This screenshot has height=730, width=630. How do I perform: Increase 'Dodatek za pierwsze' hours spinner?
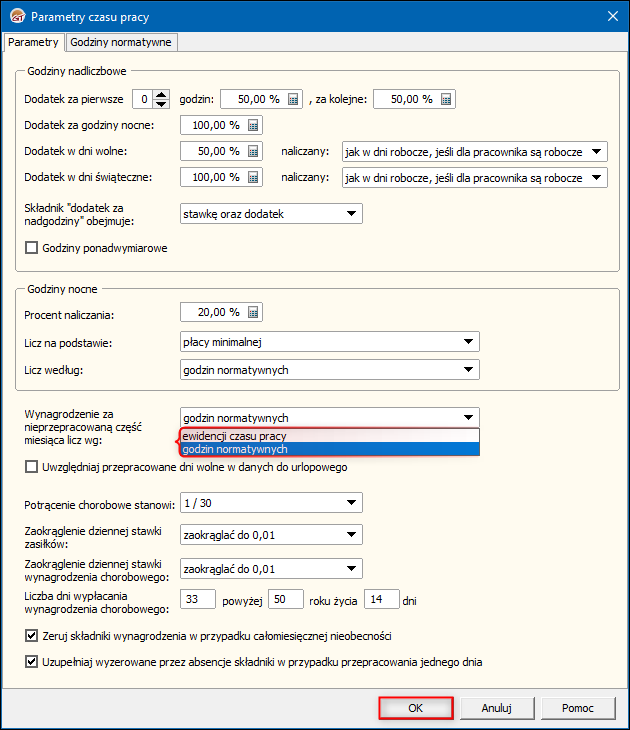point(161,95)
